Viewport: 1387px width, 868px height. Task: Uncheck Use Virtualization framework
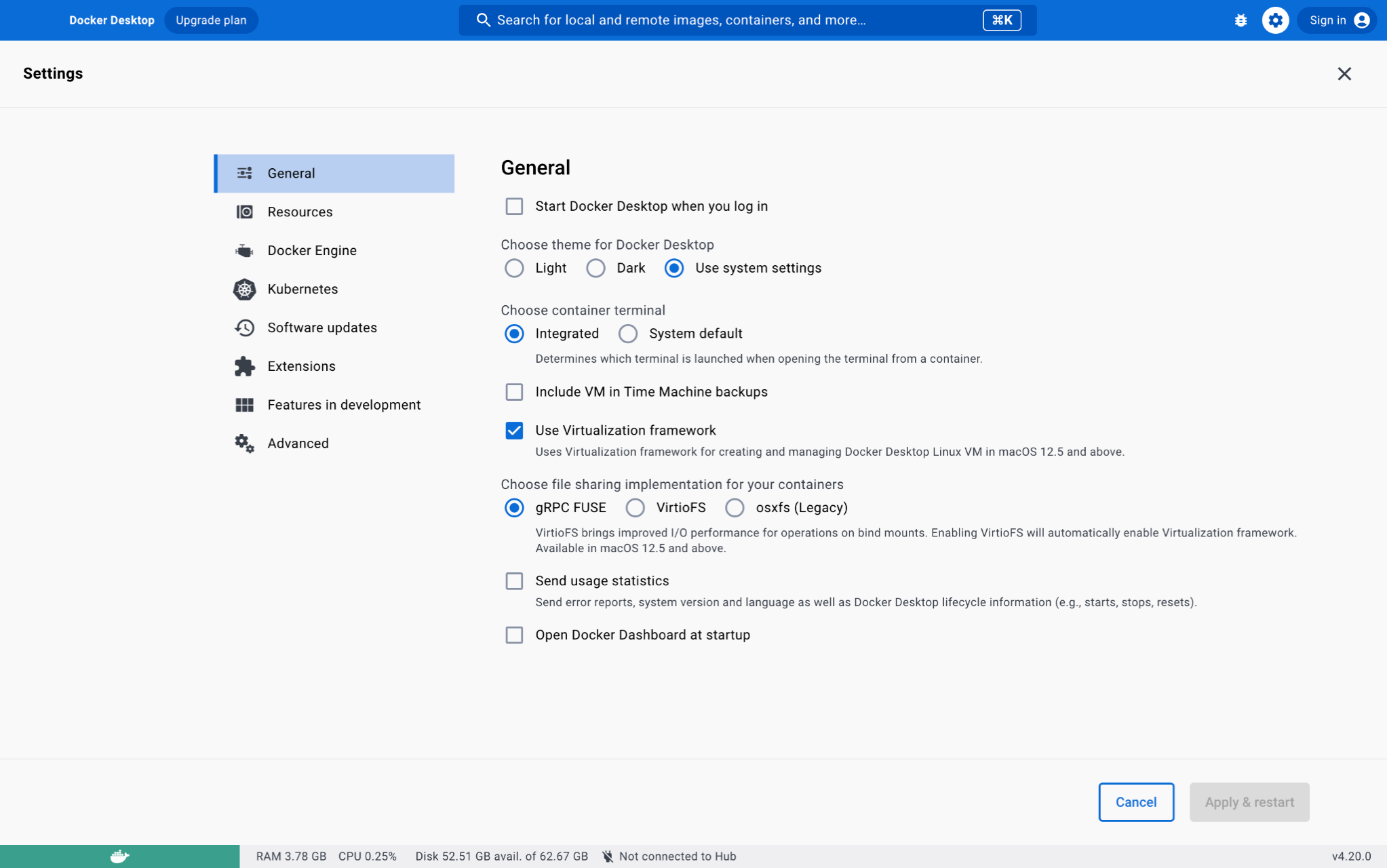click(x=514, y=431)
